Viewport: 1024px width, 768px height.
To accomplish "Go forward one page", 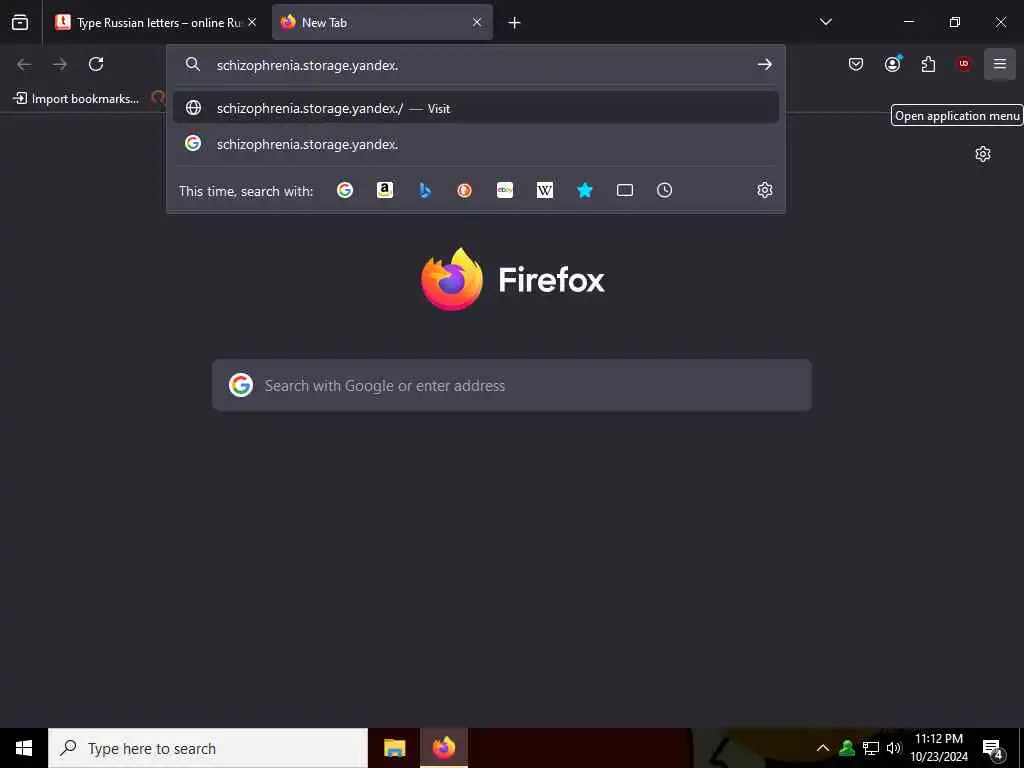I will (x=60, y=64).
